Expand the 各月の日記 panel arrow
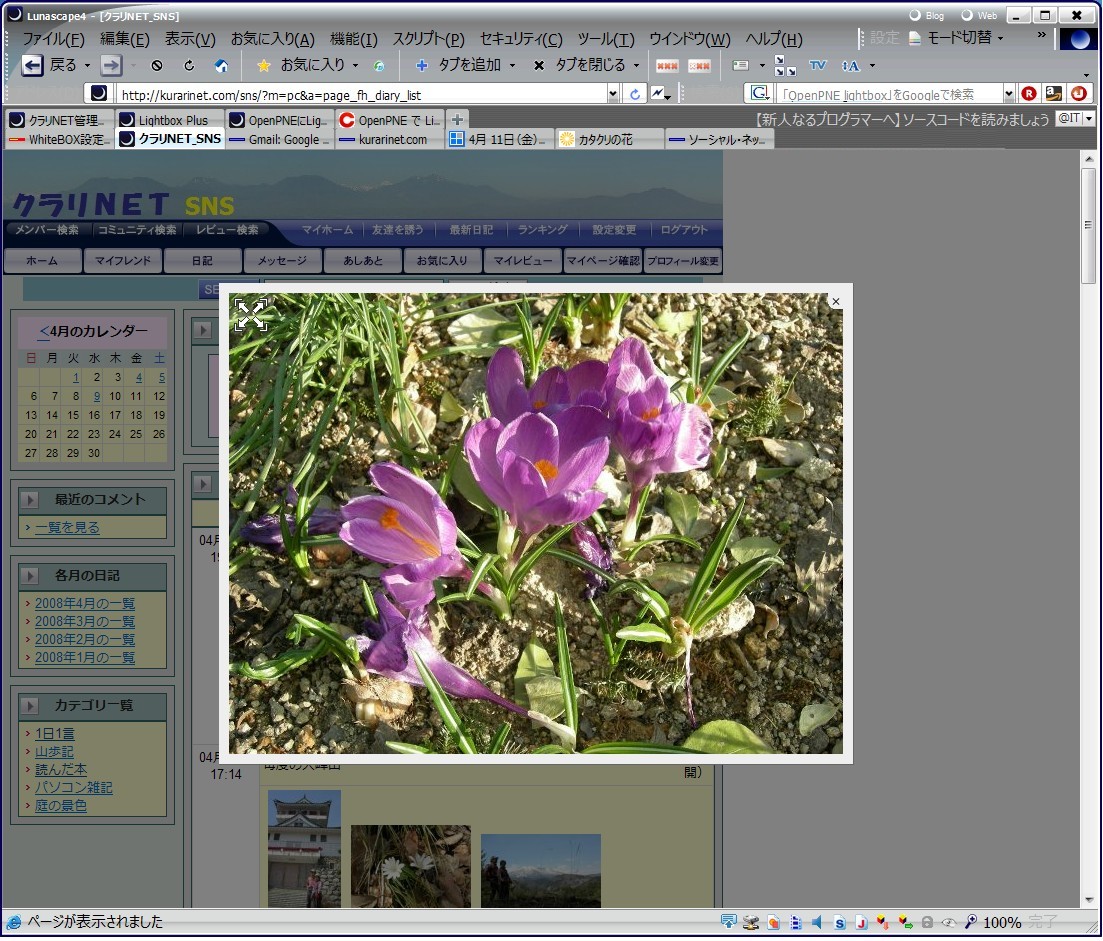Image resolution: width=1103 pixels, height=941 pixels. click(x=30, y=576)
